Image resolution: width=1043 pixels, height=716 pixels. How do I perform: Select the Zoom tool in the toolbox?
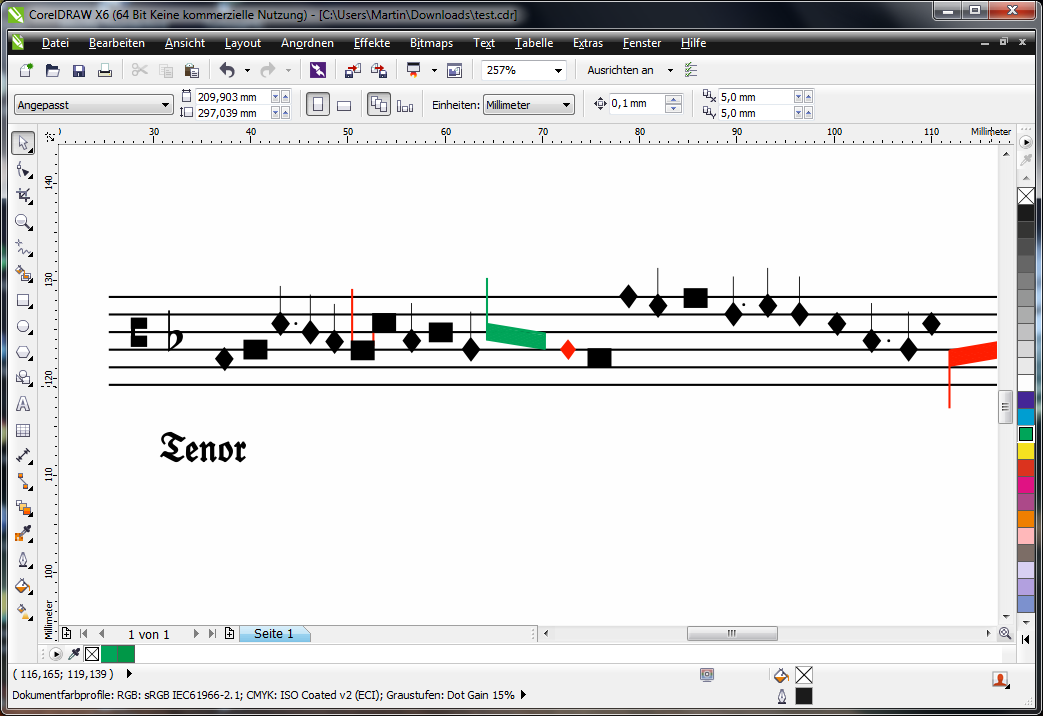point(23,222)
